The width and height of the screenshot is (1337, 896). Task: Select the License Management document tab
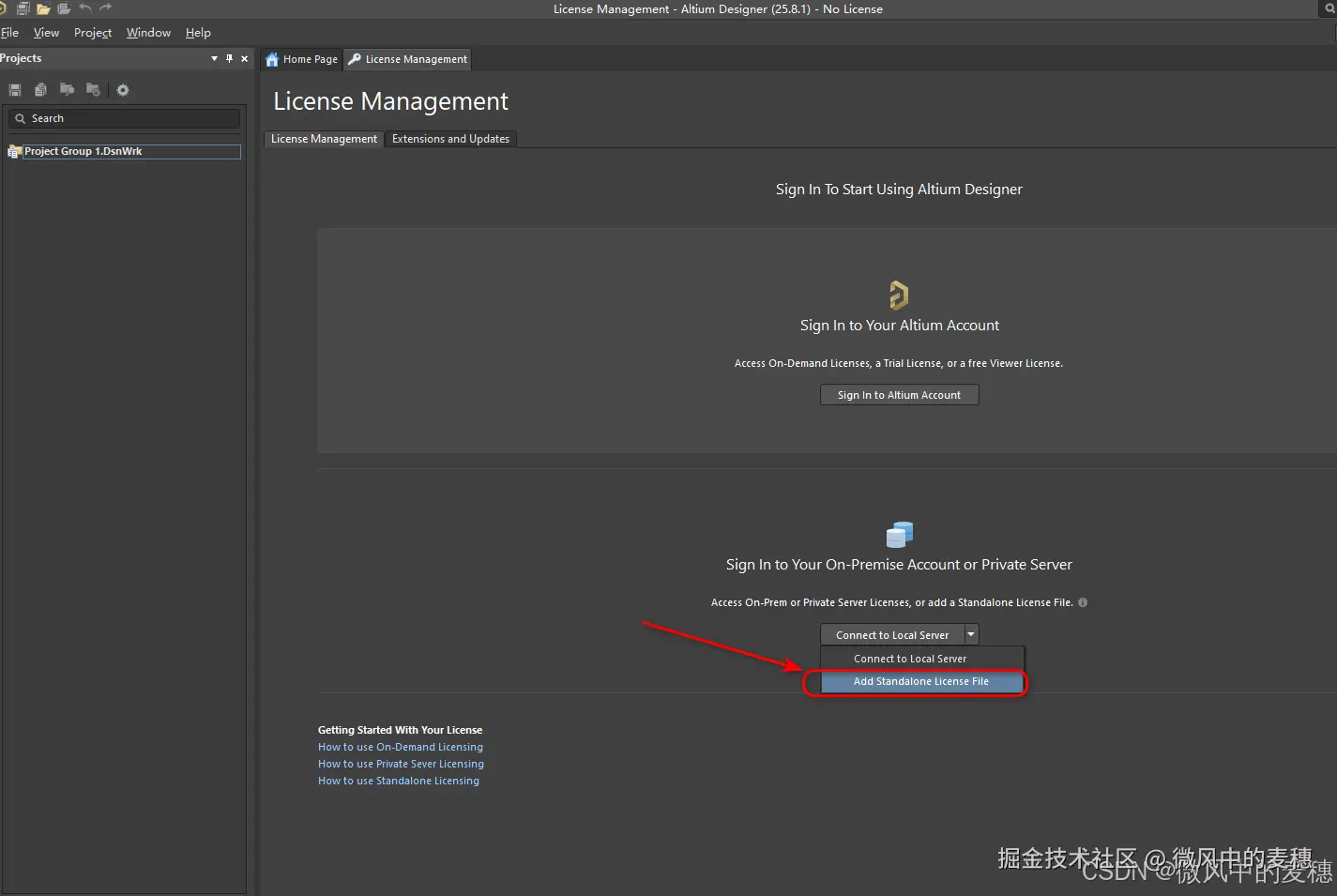[x=408, y=59]
